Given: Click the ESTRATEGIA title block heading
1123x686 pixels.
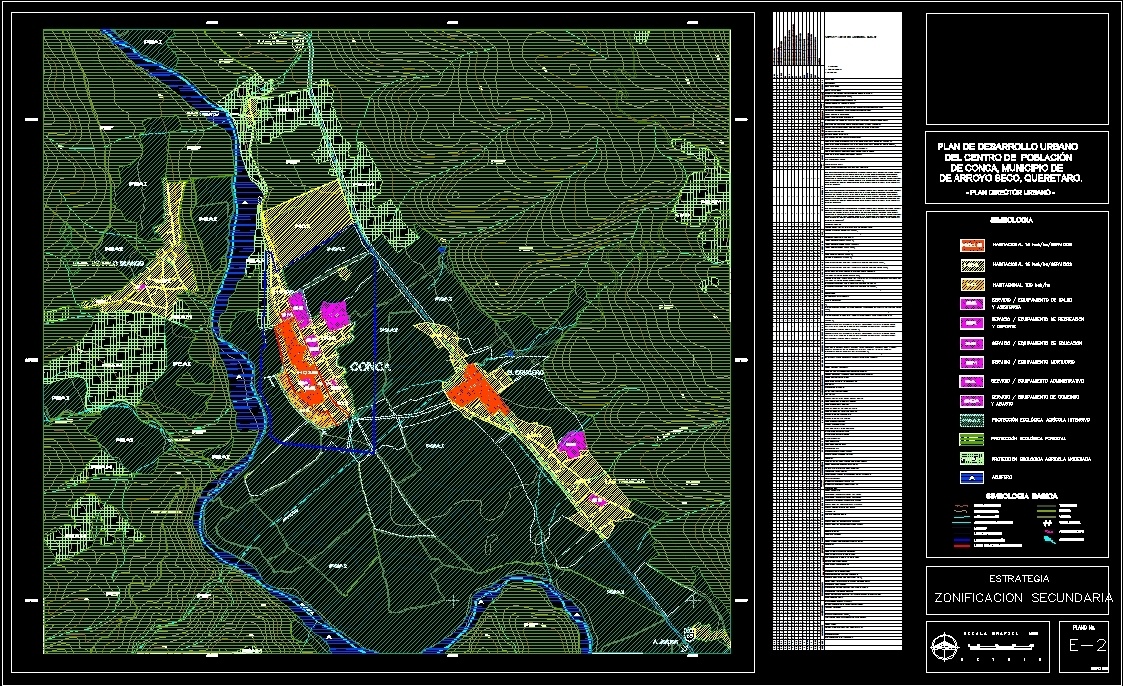Looking at the screenshot, I should pos(1017,576).
